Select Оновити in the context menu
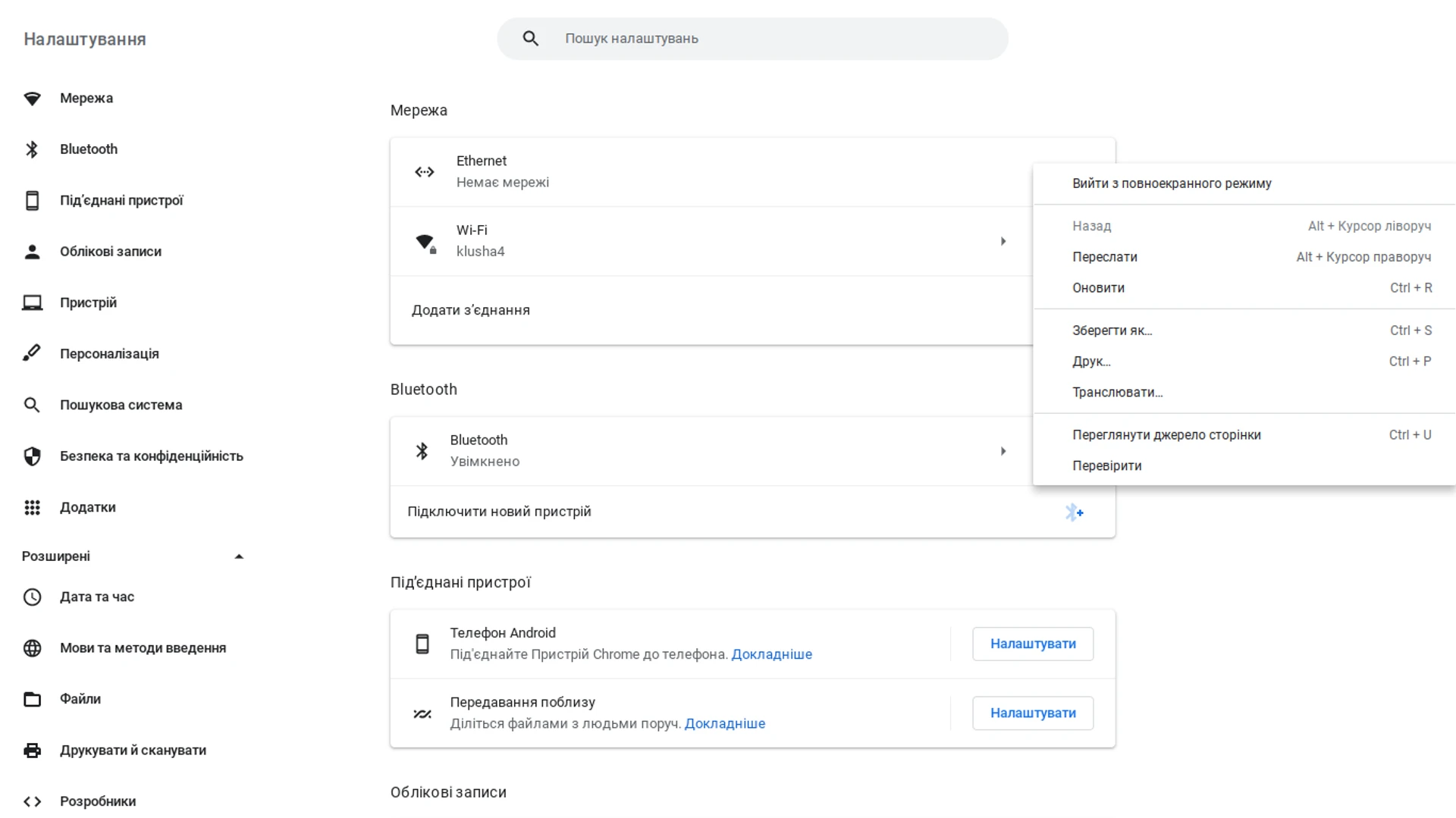 (1098, 288)
